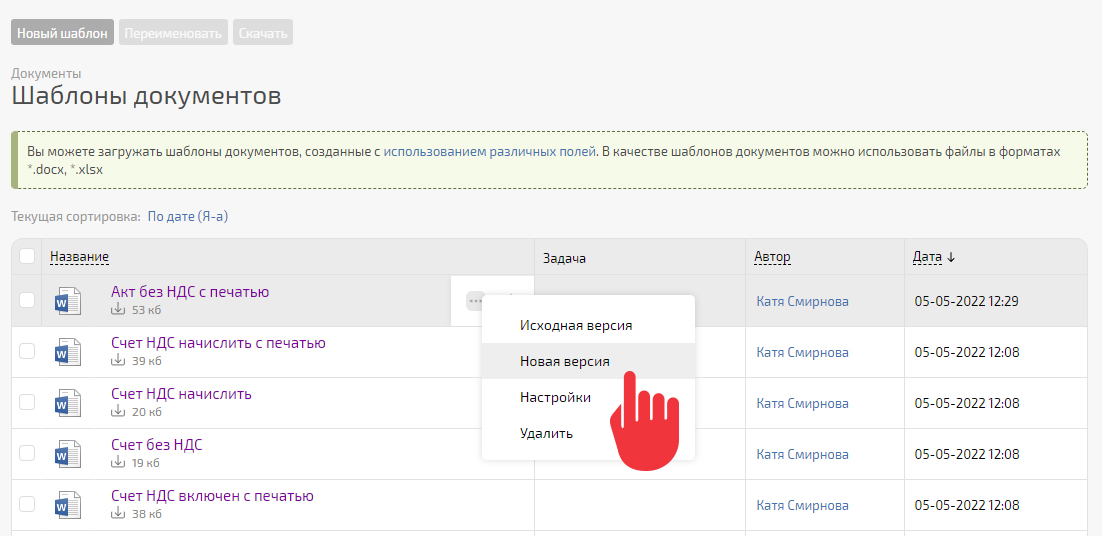
Task: Open Word icon of Акт без НДС с печатью
Action: 68,301
